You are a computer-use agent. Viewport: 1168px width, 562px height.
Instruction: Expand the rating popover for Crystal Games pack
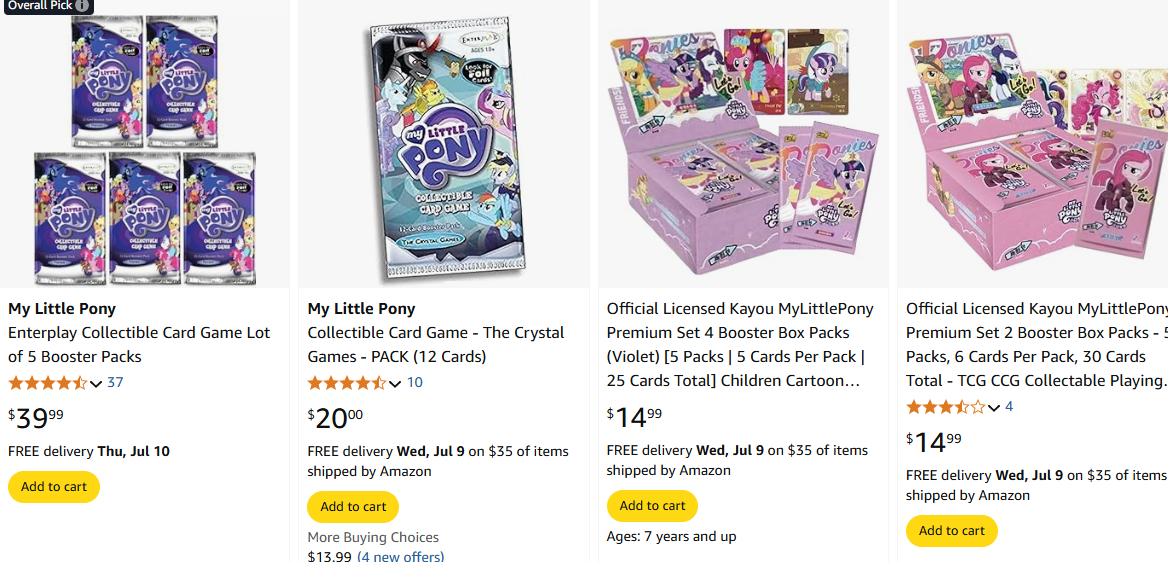click(395, 383)
